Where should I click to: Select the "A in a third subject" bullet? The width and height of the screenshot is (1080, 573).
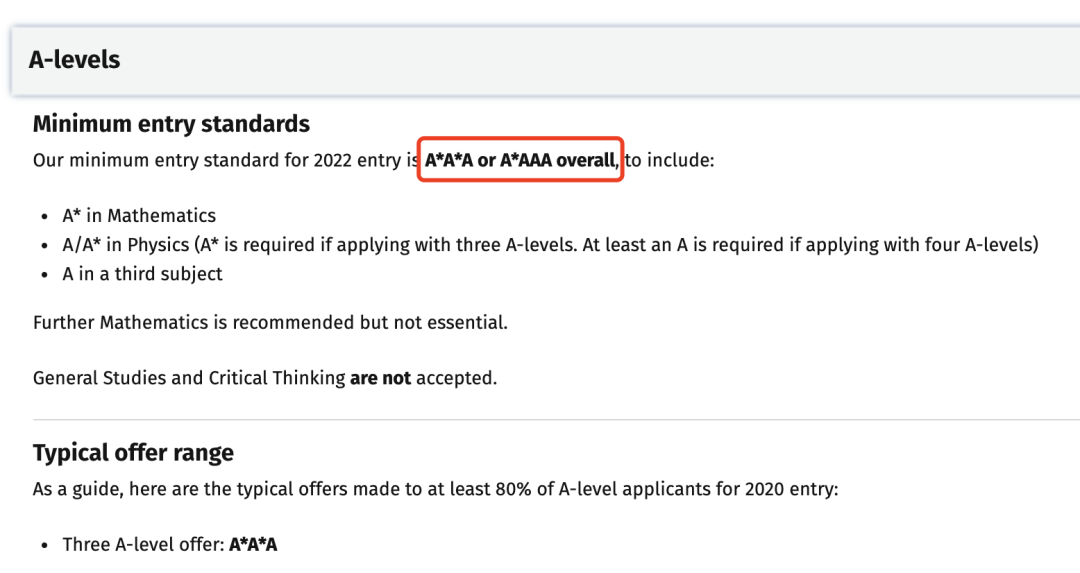point(143,274)
